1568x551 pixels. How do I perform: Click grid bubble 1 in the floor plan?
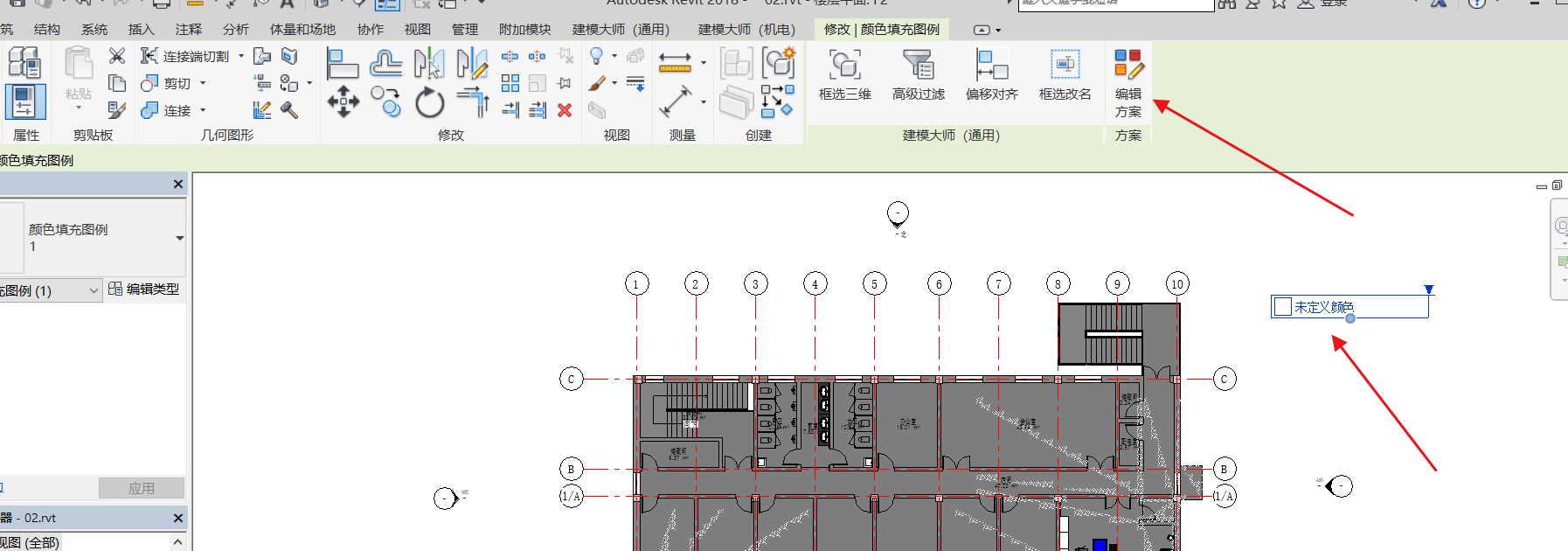tap(636, 283)
